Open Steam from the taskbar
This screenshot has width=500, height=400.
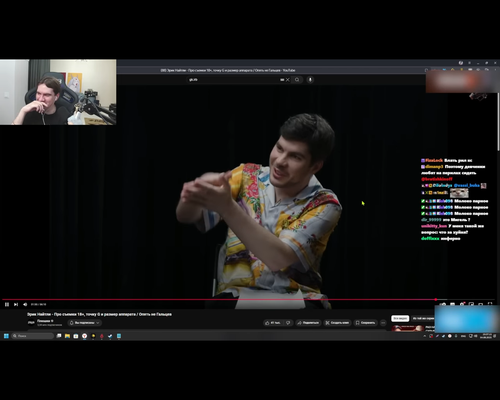coord(110,336)
